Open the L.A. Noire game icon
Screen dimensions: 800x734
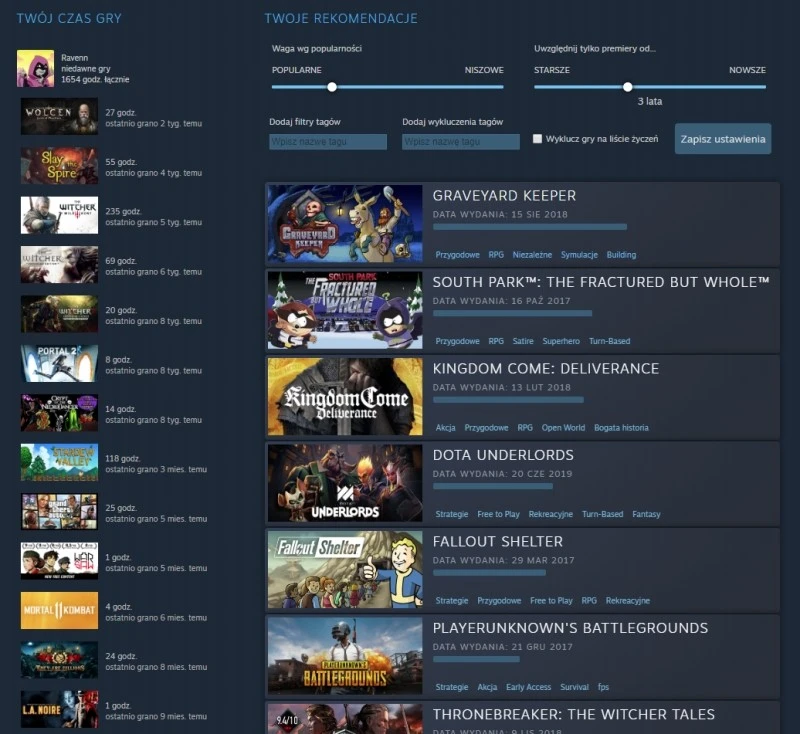[x=59, y=709]
